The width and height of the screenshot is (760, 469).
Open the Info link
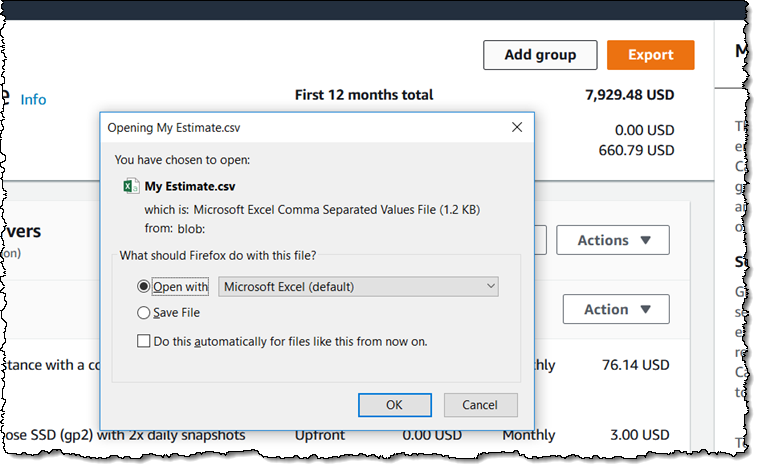pos(33,100)
